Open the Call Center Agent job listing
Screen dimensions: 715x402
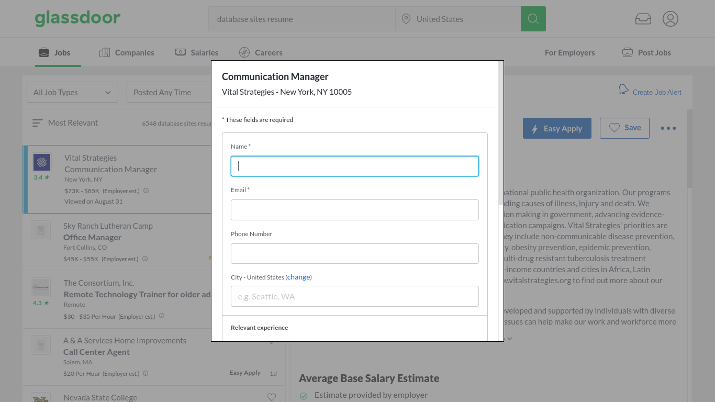coord(96,352)
